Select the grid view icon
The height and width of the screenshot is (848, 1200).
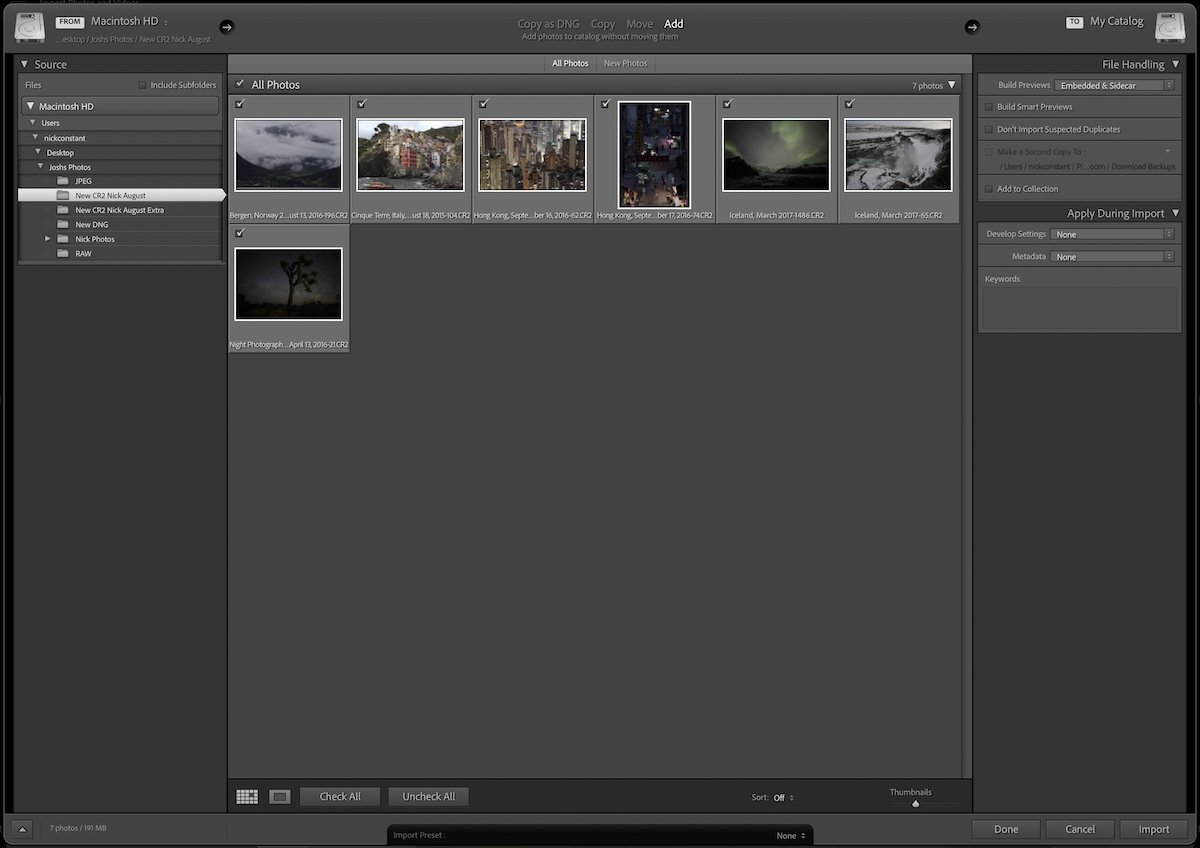point(246,796)
